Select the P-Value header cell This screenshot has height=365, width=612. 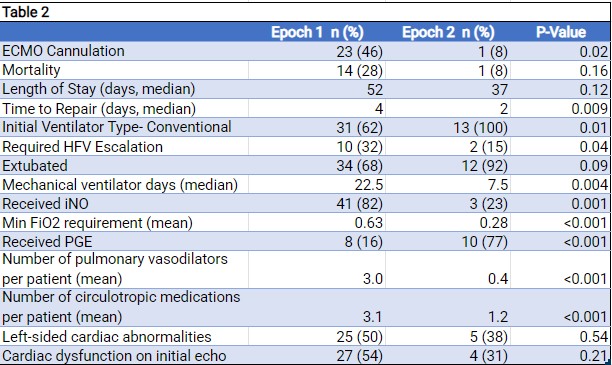point(560,32)
